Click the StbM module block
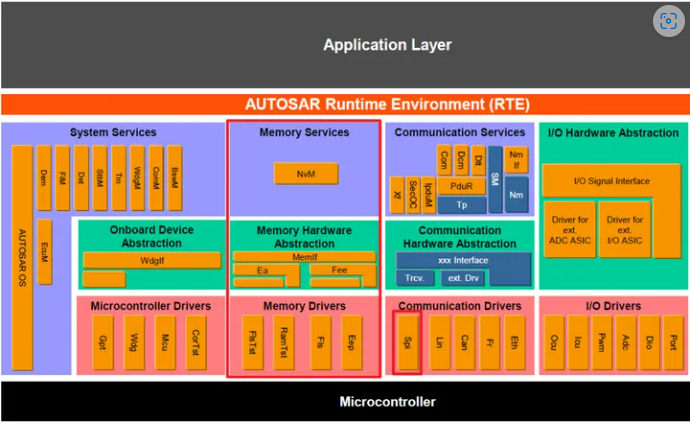 [100, 178]
